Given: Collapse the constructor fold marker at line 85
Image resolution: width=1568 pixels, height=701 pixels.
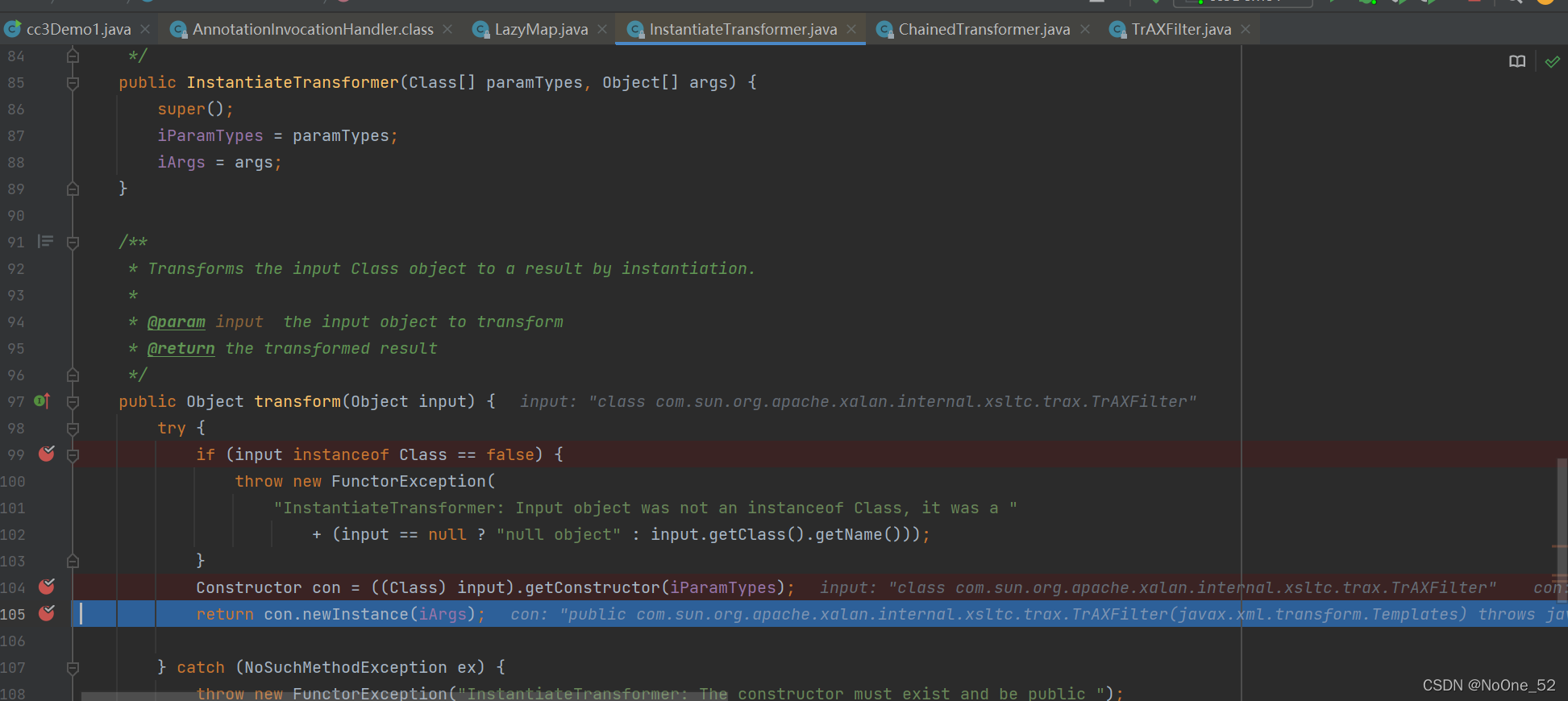Looking at the screenshot, I should (x=73, y=82).
